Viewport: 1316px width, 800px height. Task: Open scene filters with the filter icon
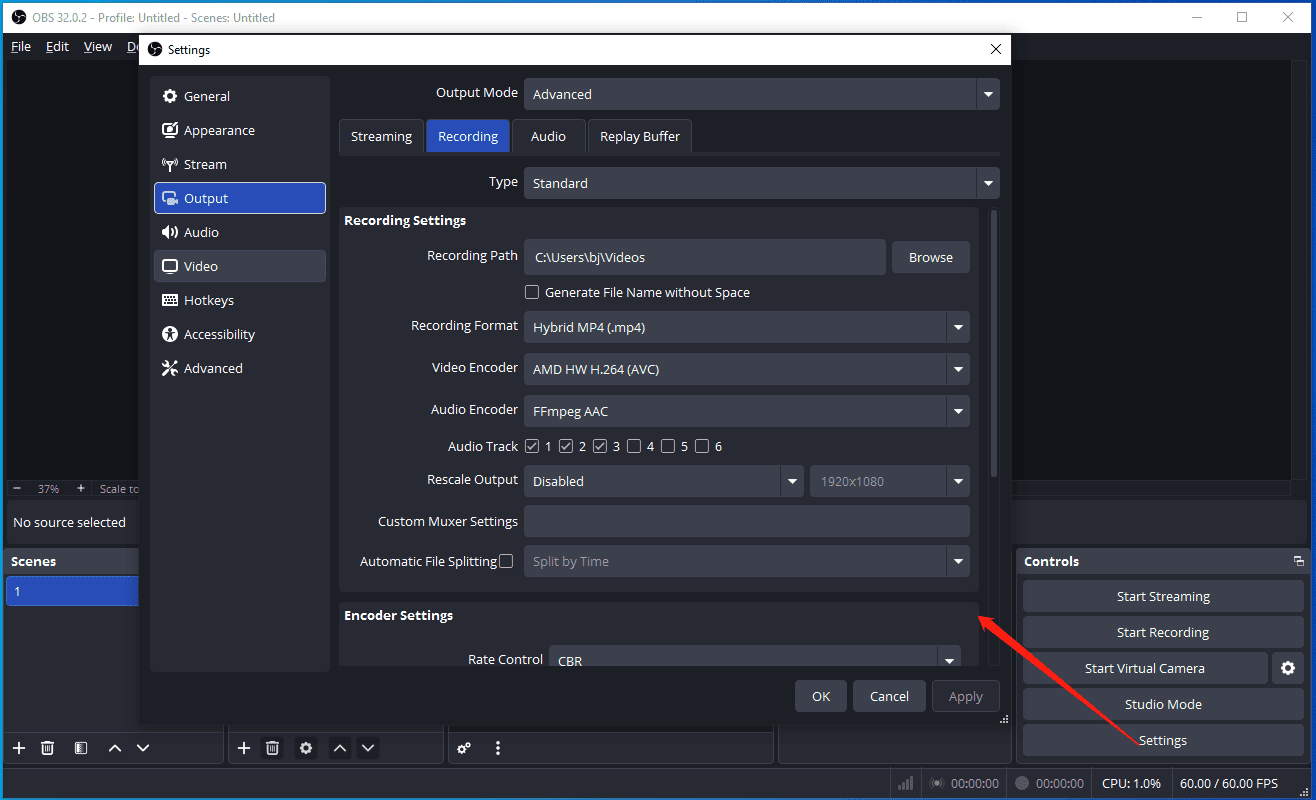(80, 747)
